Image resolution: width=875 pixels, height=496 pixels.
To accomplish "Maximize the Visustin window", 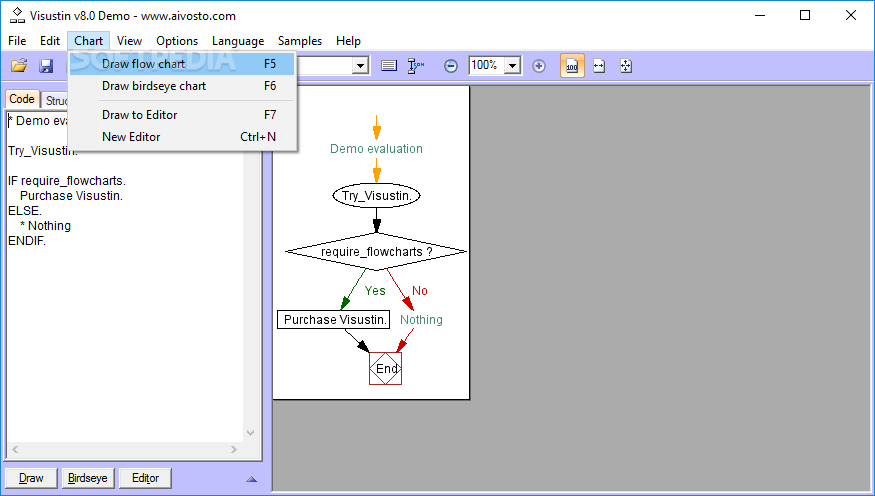I will tap(805, 16).
